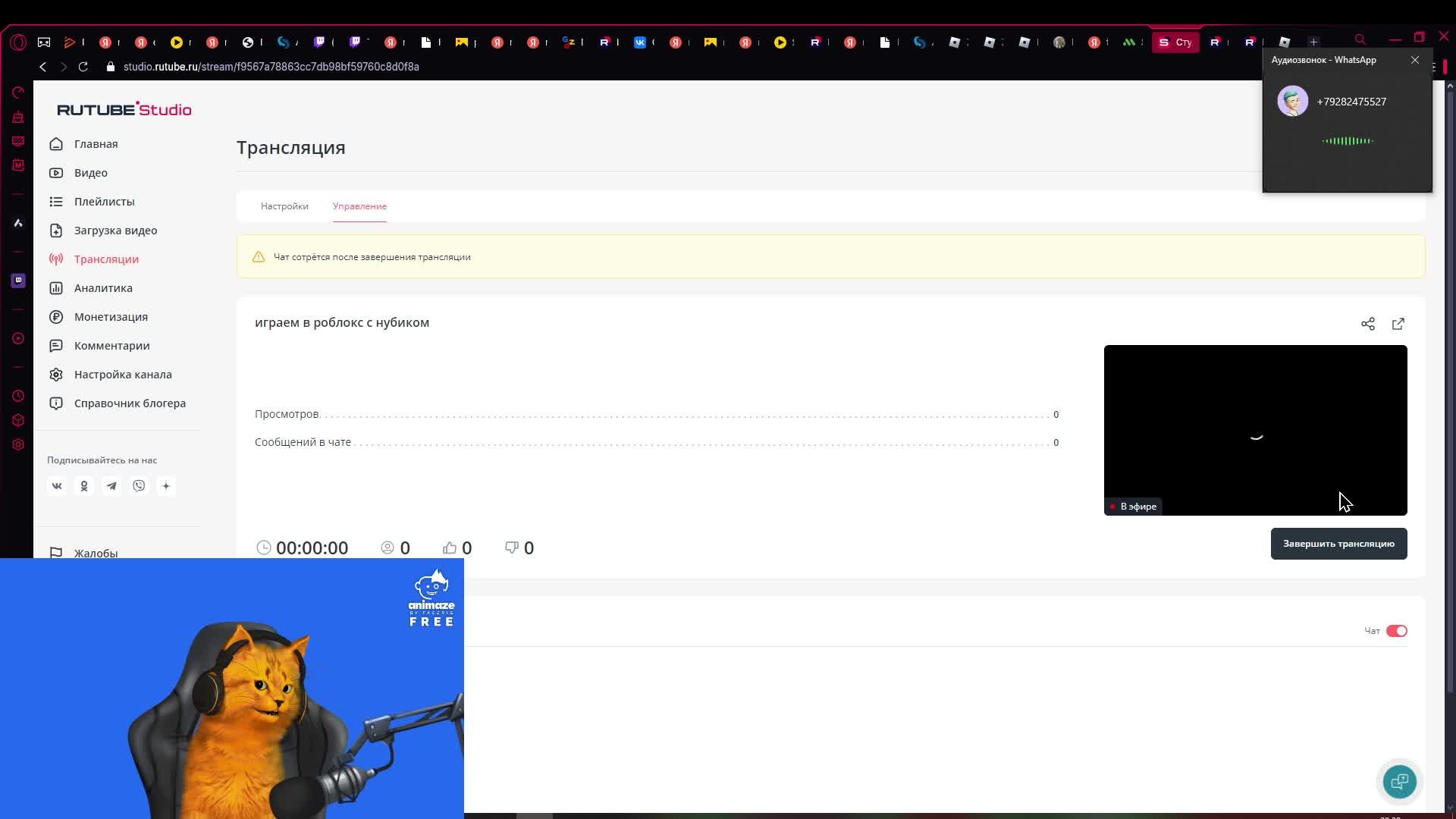
Task: Click the thumbs-up likes icon
Action: [x=450, y=548]
